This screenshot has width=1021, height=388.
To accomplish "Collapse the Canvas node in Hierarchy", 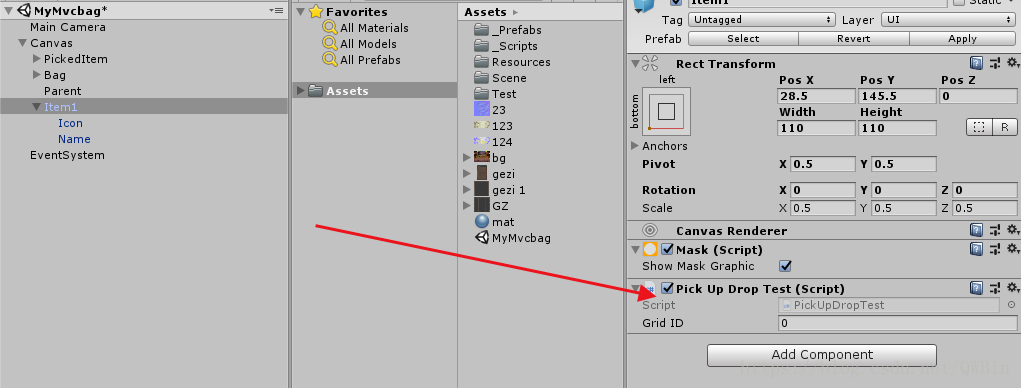I will pos(23,44).
